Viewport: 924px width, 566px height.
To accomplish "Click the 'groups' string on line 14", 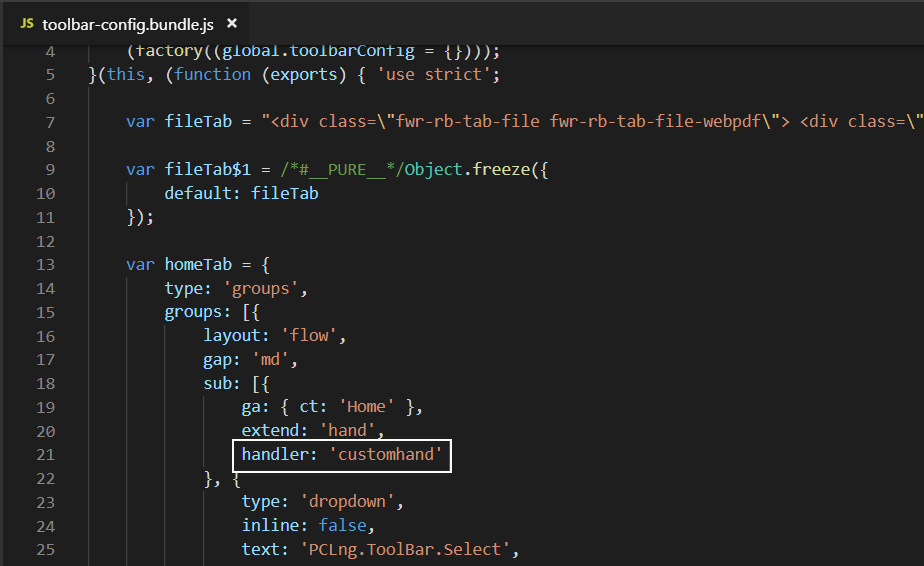I will (x=260, y=288).
